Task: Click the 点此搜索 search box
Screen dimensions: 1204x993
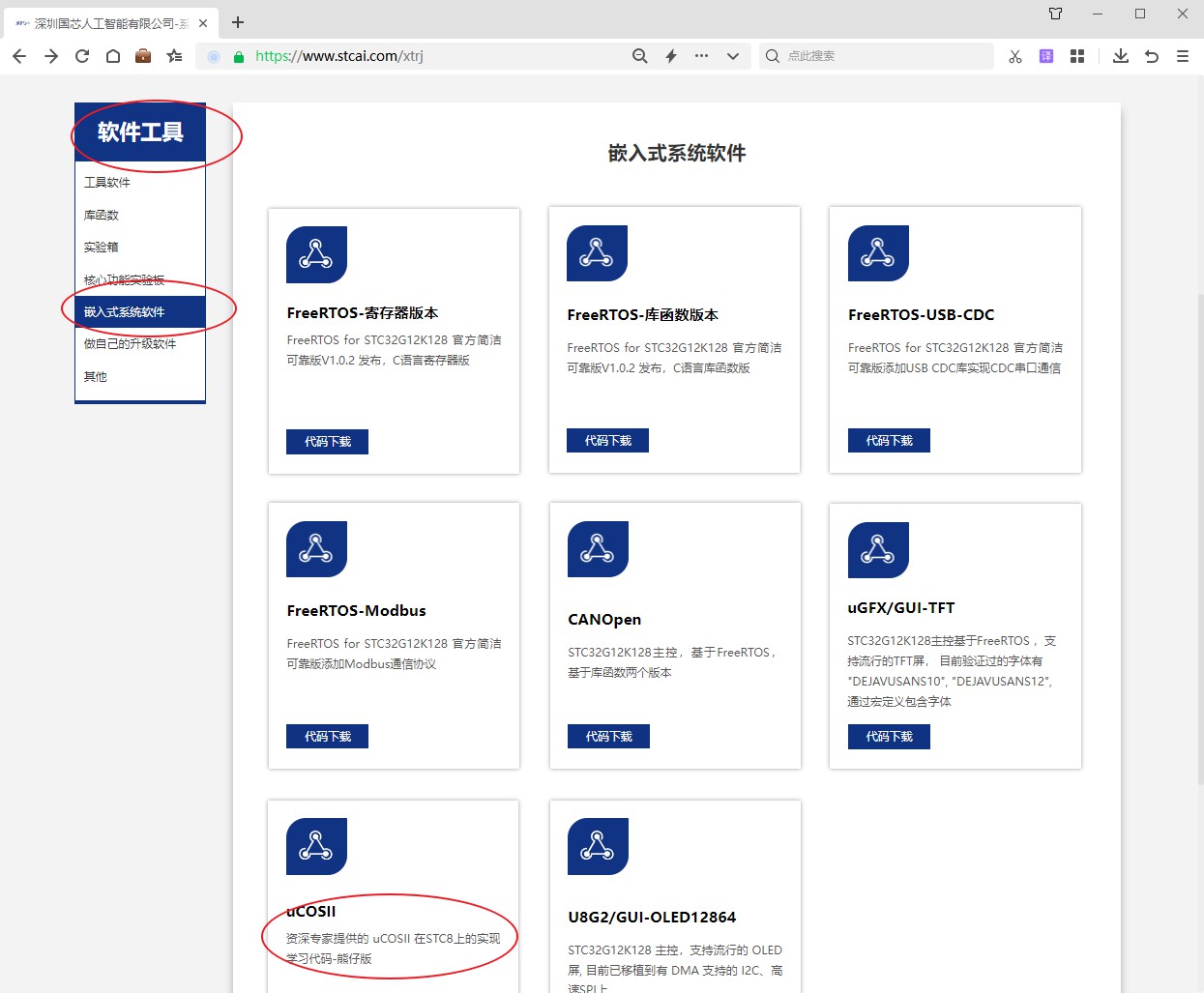Action: (876, 56)
